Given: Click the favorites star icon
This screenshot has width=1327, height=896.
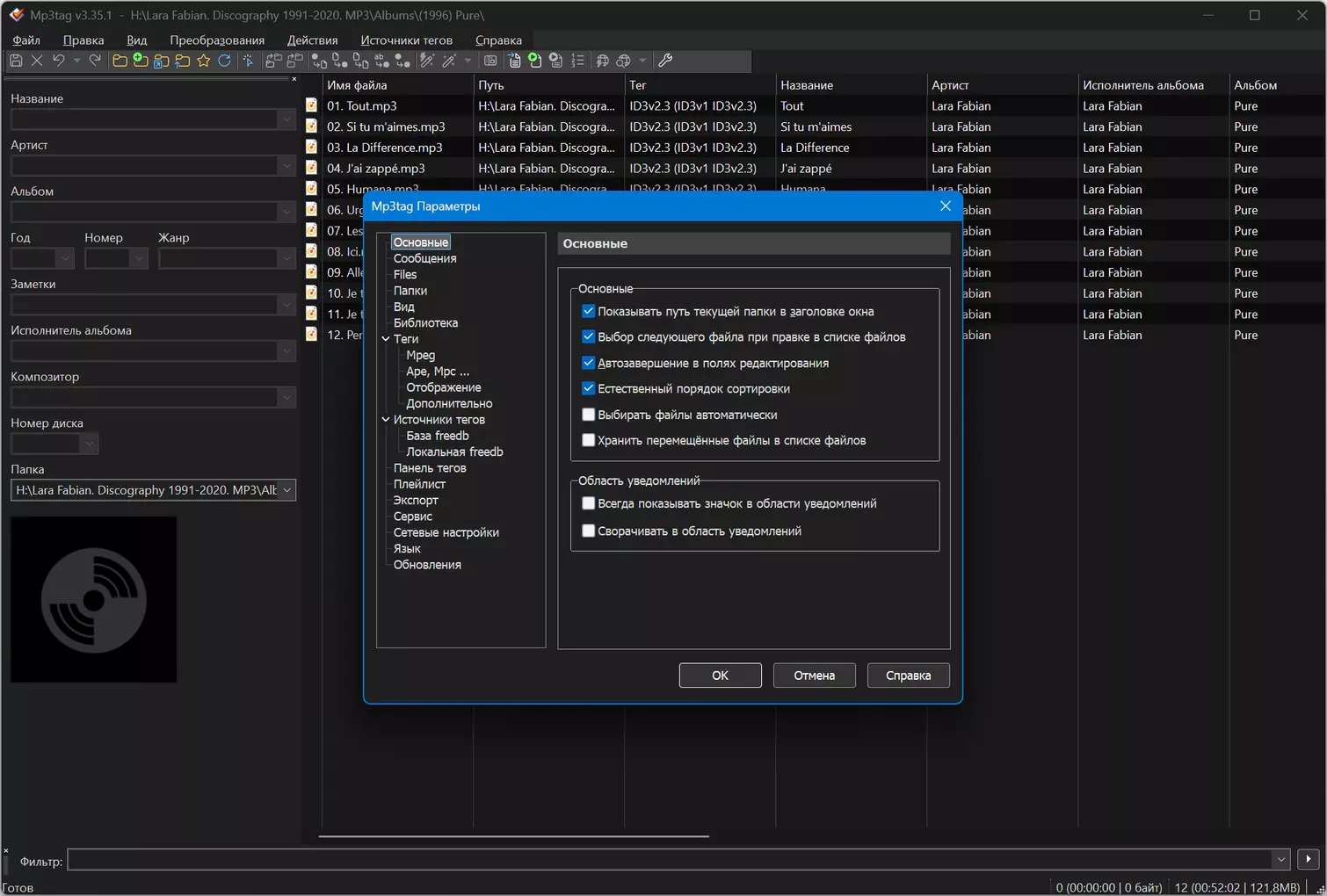Looking at the screenshot, I should pyautogui.click(x=204, y=61).
